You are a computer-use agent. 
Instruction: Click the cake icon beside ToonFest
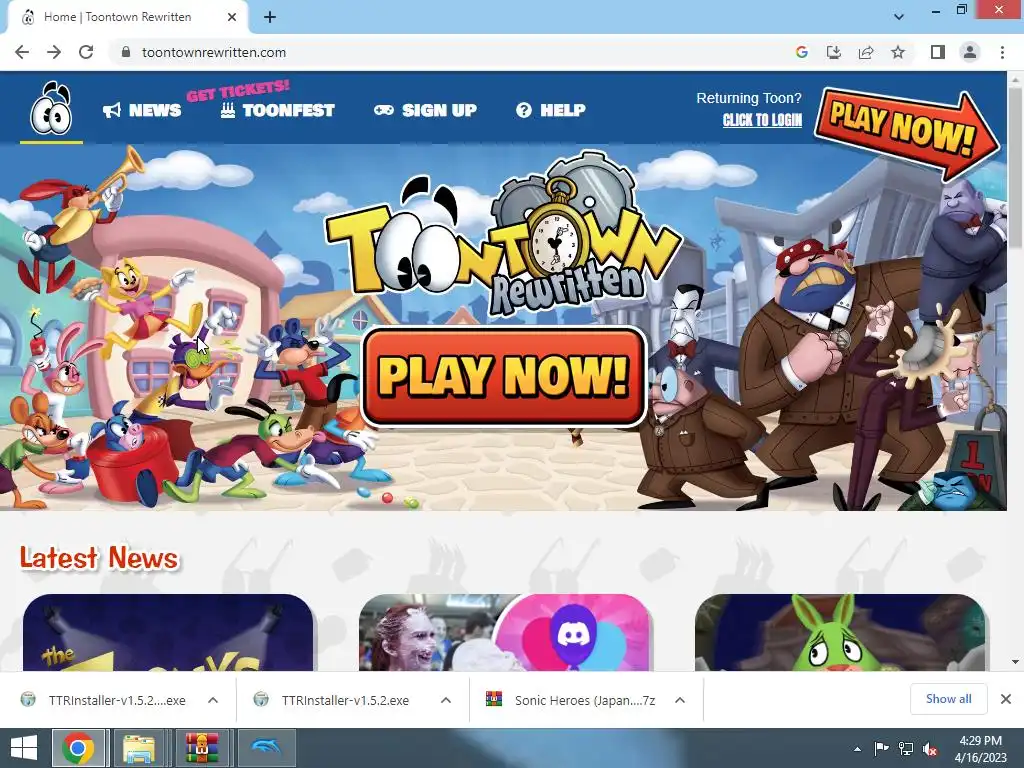(228, 110)
